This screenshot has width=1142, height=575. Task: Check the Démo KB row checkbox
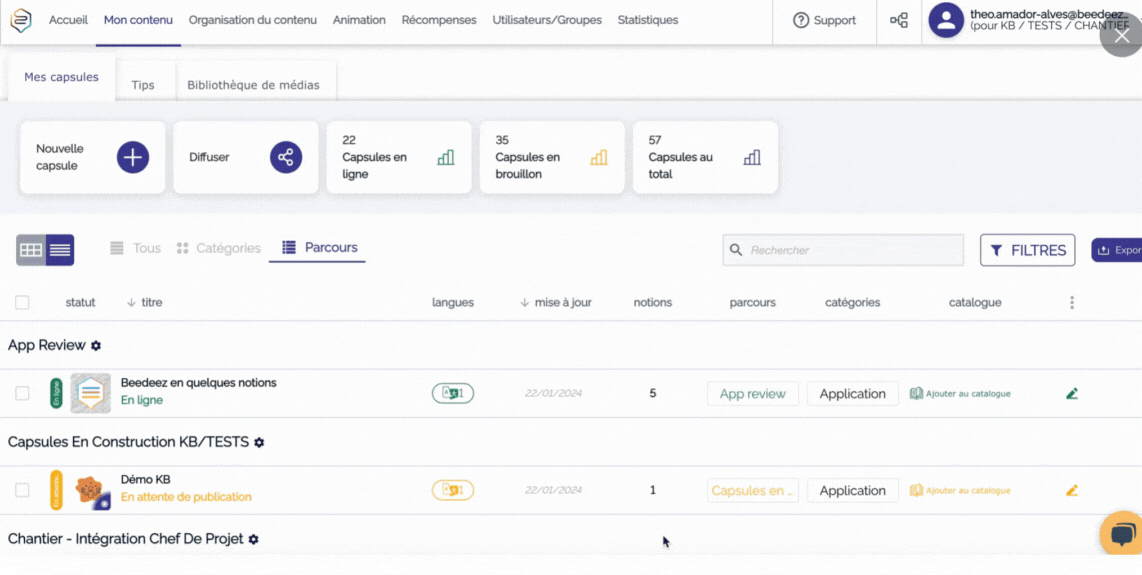22,491
